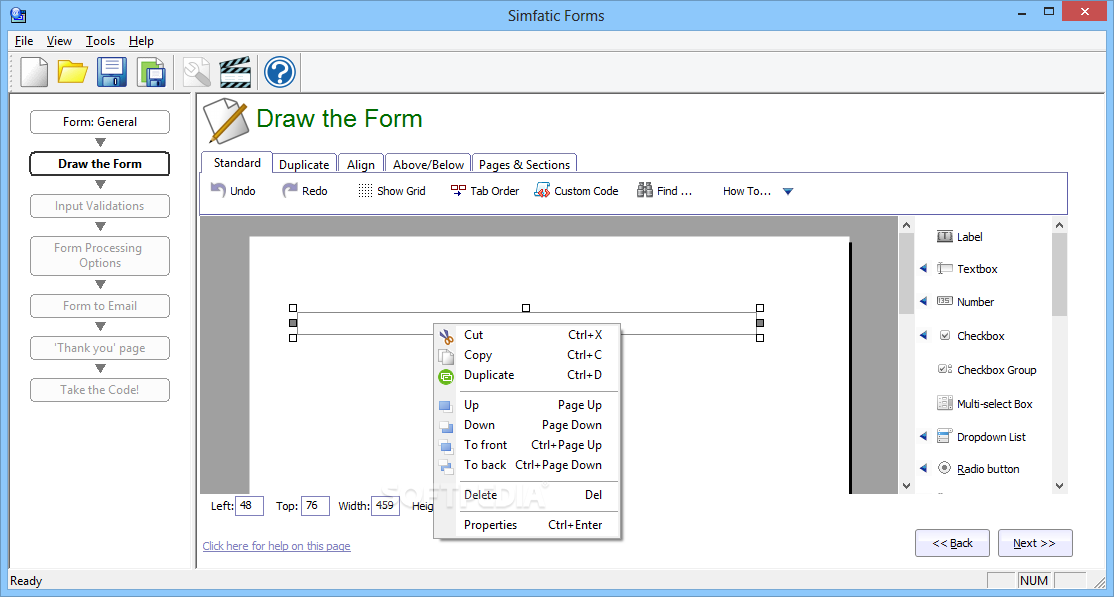The height and width of the screenshot is (597, 1114).
Task: Expand the arrow beside Radio button
Action: 924,468
